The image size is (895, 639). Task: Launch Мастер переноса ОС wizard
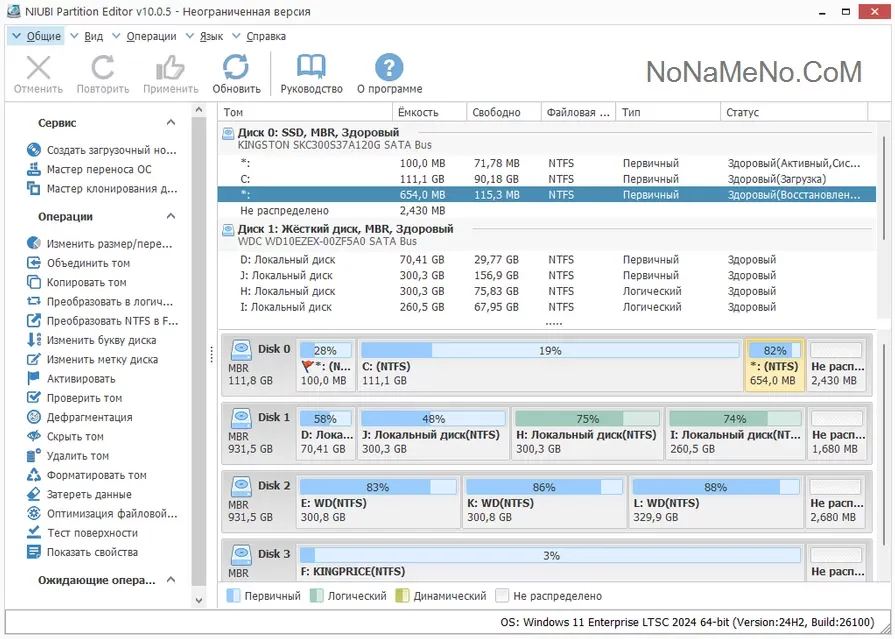[98, 169]
